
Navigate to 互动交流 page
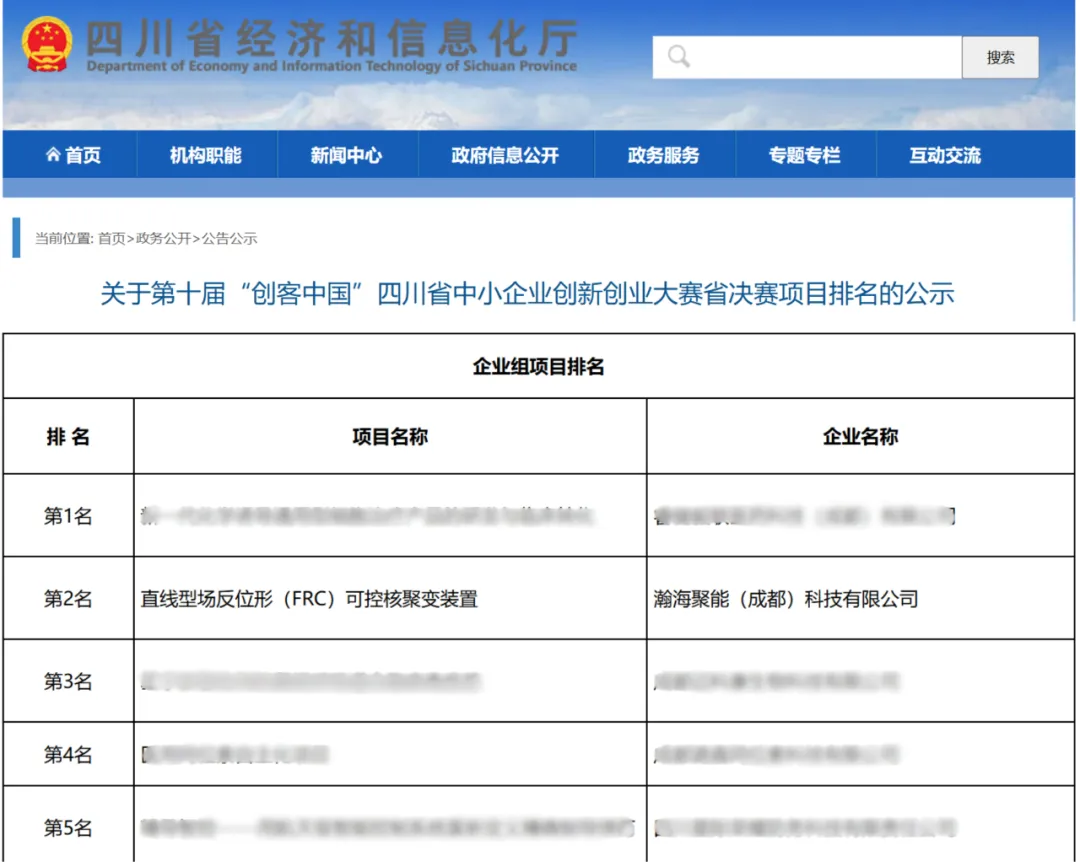(x=945, y=155)
